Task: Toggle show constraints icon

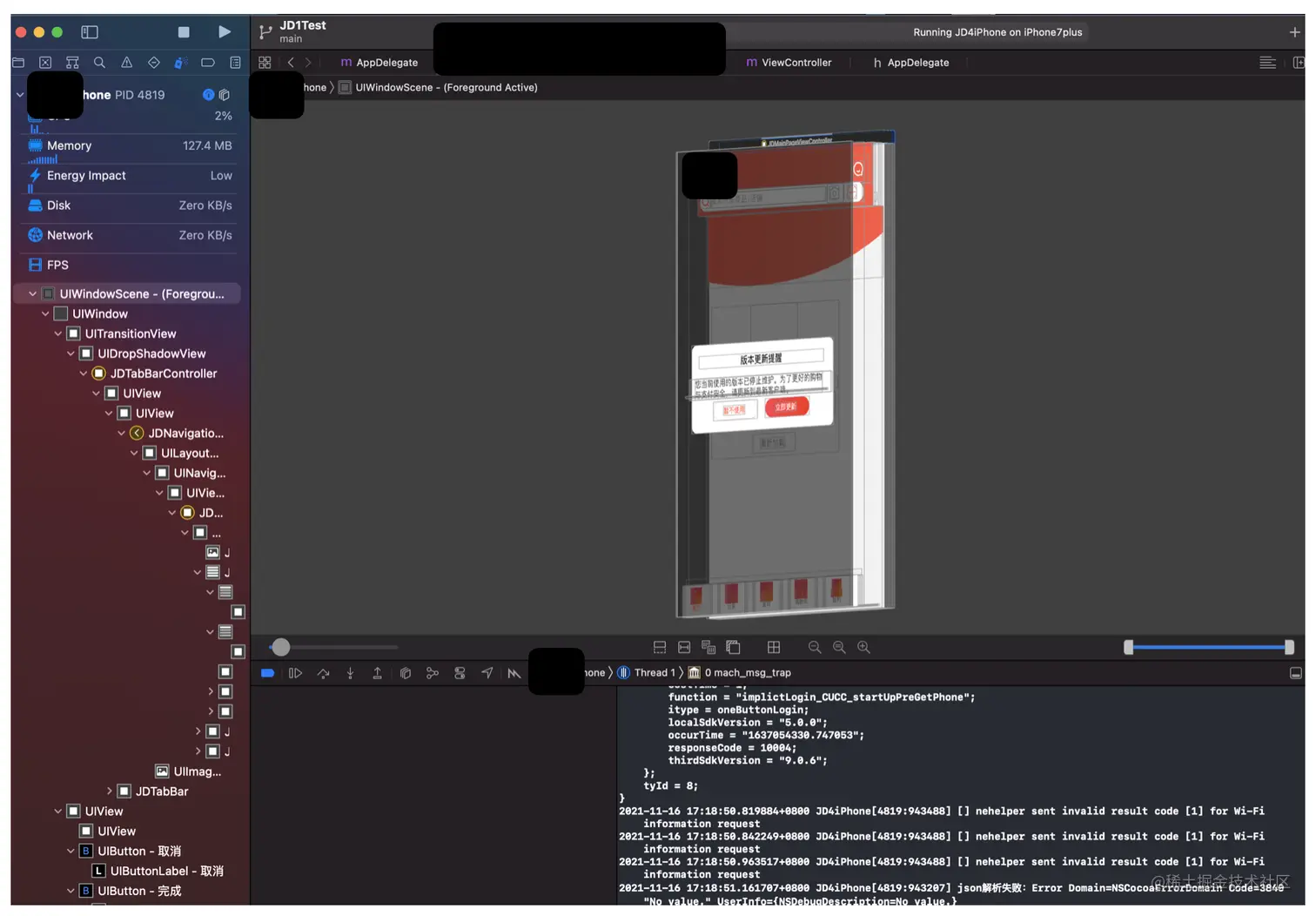Action: click(684, 648)
